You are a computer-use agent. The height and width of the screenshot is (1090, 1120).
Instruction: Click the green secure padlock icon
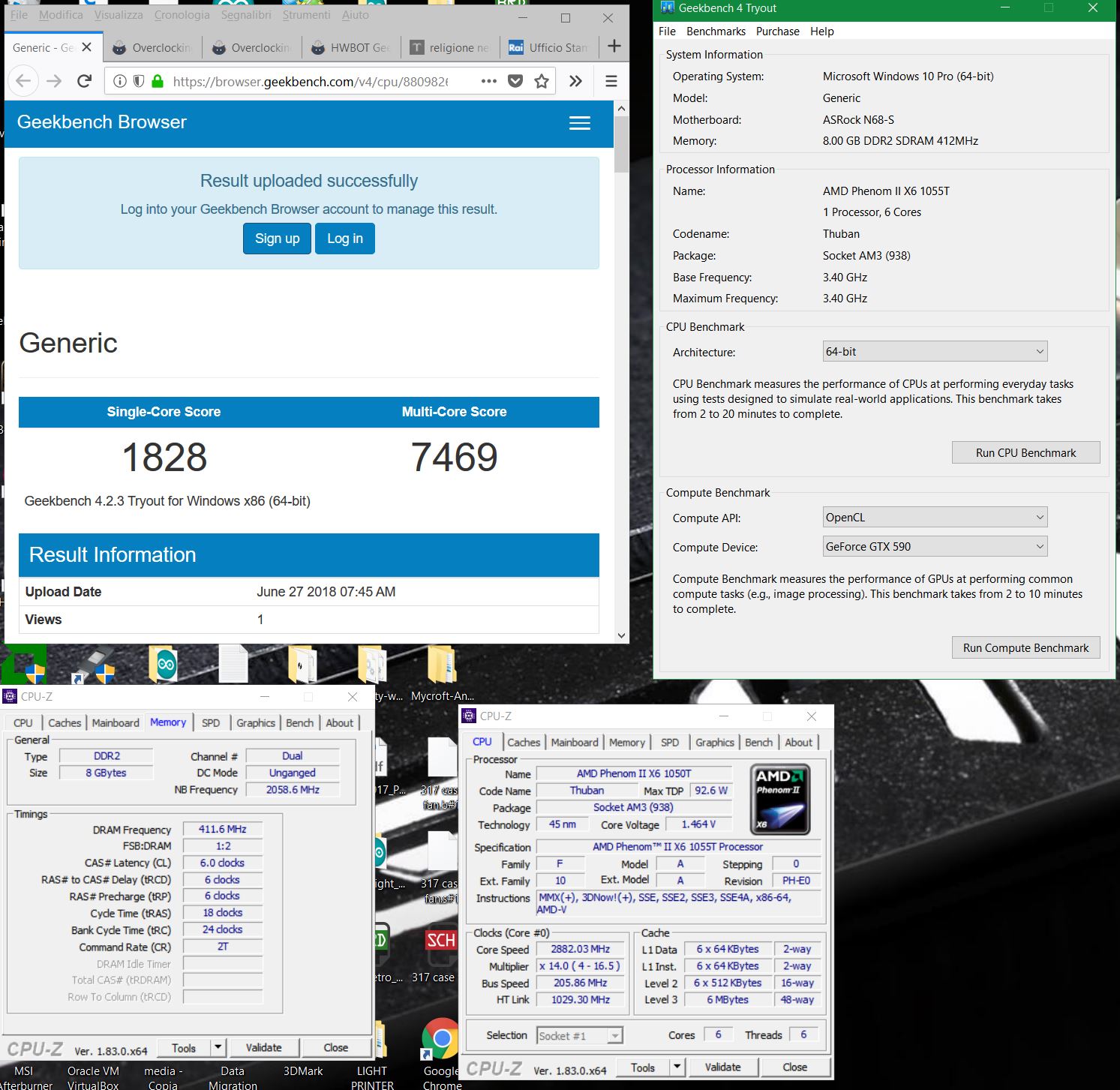point(157,81)
